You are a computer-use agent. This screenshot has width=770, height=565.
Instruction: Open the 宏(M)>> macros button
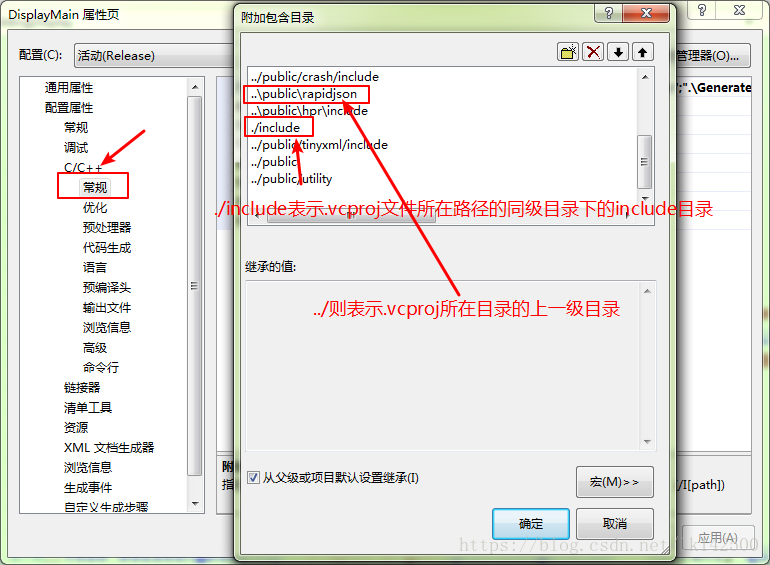[x=614, y=482]
